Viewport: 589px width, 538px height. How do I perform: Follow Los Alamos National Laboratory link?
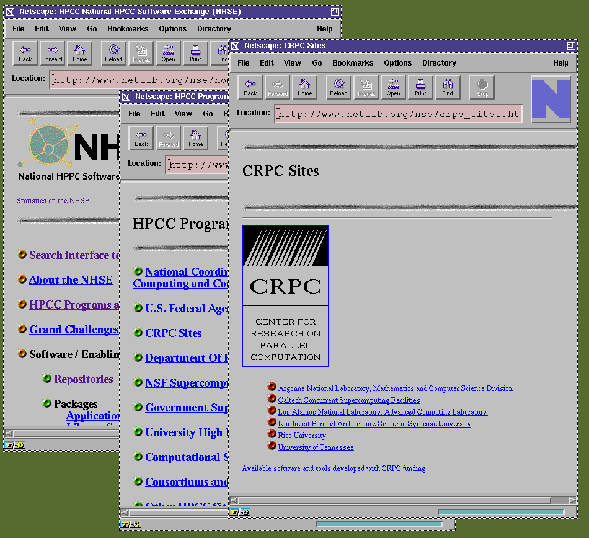tap(382, 412)
